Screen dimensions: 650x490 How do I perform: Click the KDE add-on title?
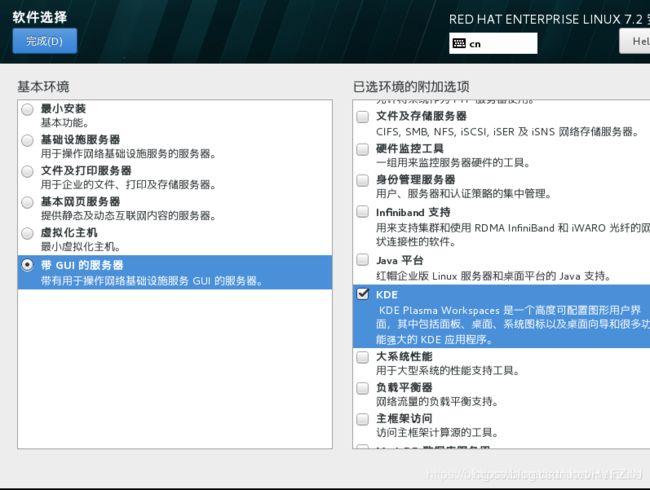click(387, 295)
